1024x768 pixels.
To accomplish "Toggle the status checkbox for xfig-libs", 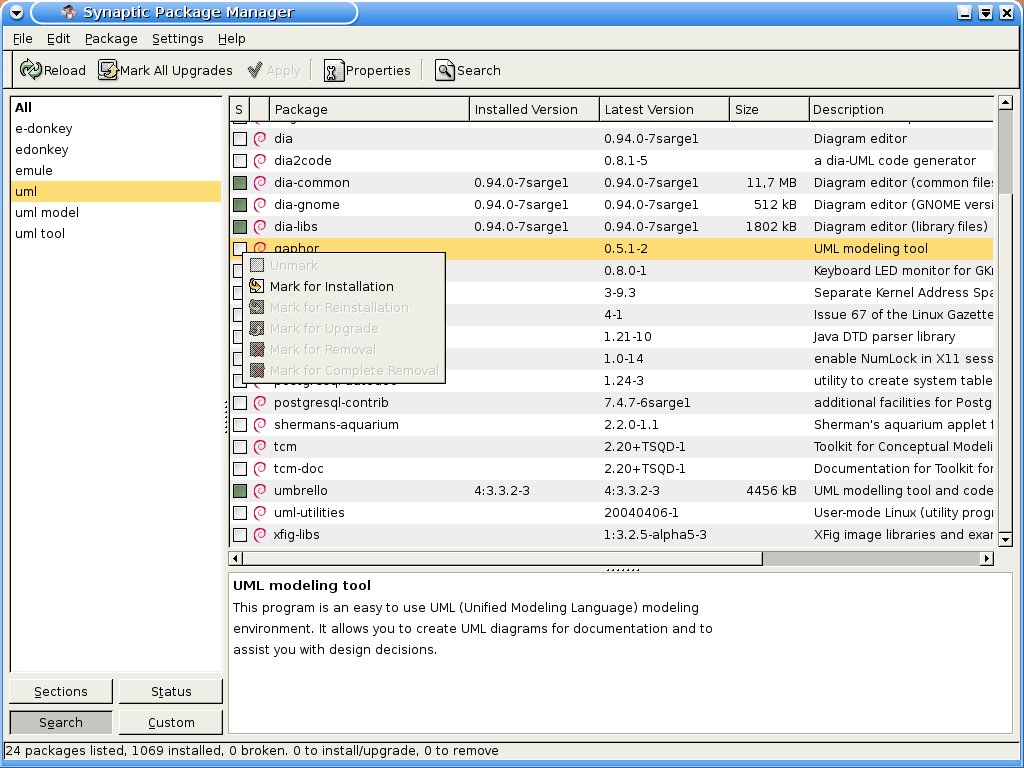I will coord(240,535).
